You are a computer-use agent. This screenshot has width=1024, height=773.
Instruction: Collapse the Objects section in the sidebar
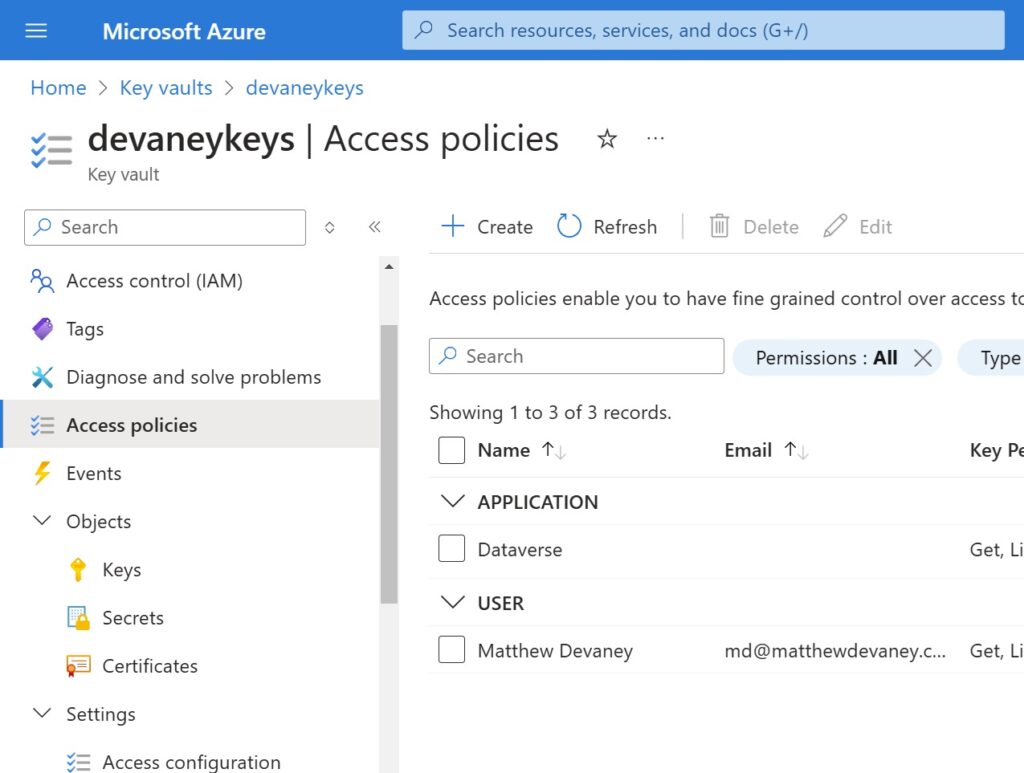[42, 521]
